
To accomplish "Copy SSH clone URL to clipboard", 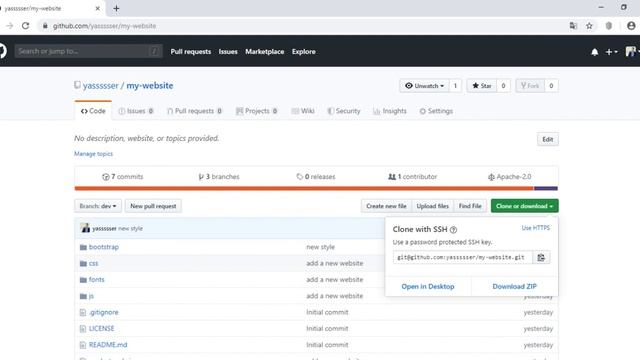I will point(541,258).
